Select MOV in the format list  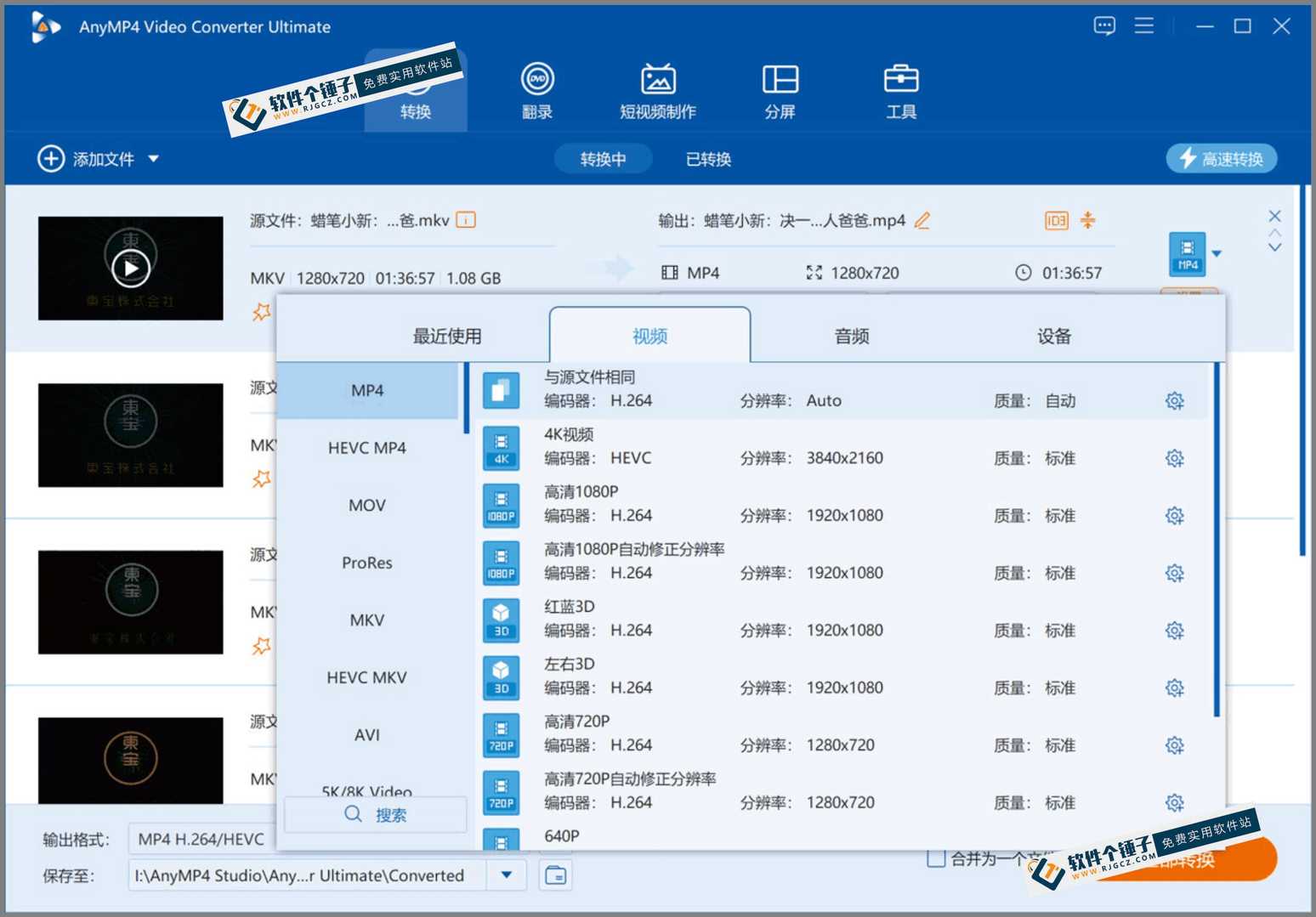(x=367, y=505)
